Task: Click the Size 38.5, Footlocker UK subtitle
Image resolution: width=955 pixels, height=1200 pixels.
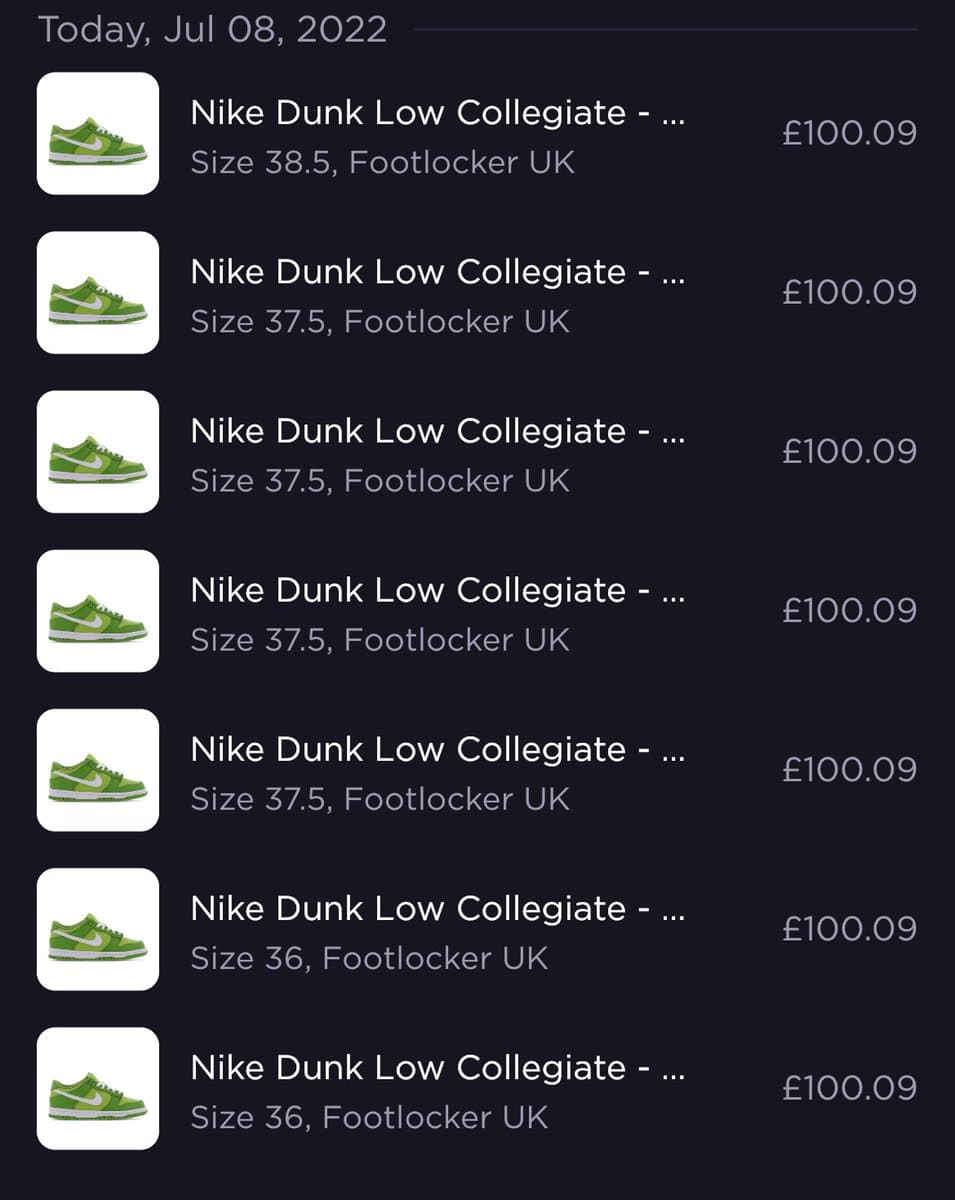Action: pyautogui.click(x=383, y=163)
